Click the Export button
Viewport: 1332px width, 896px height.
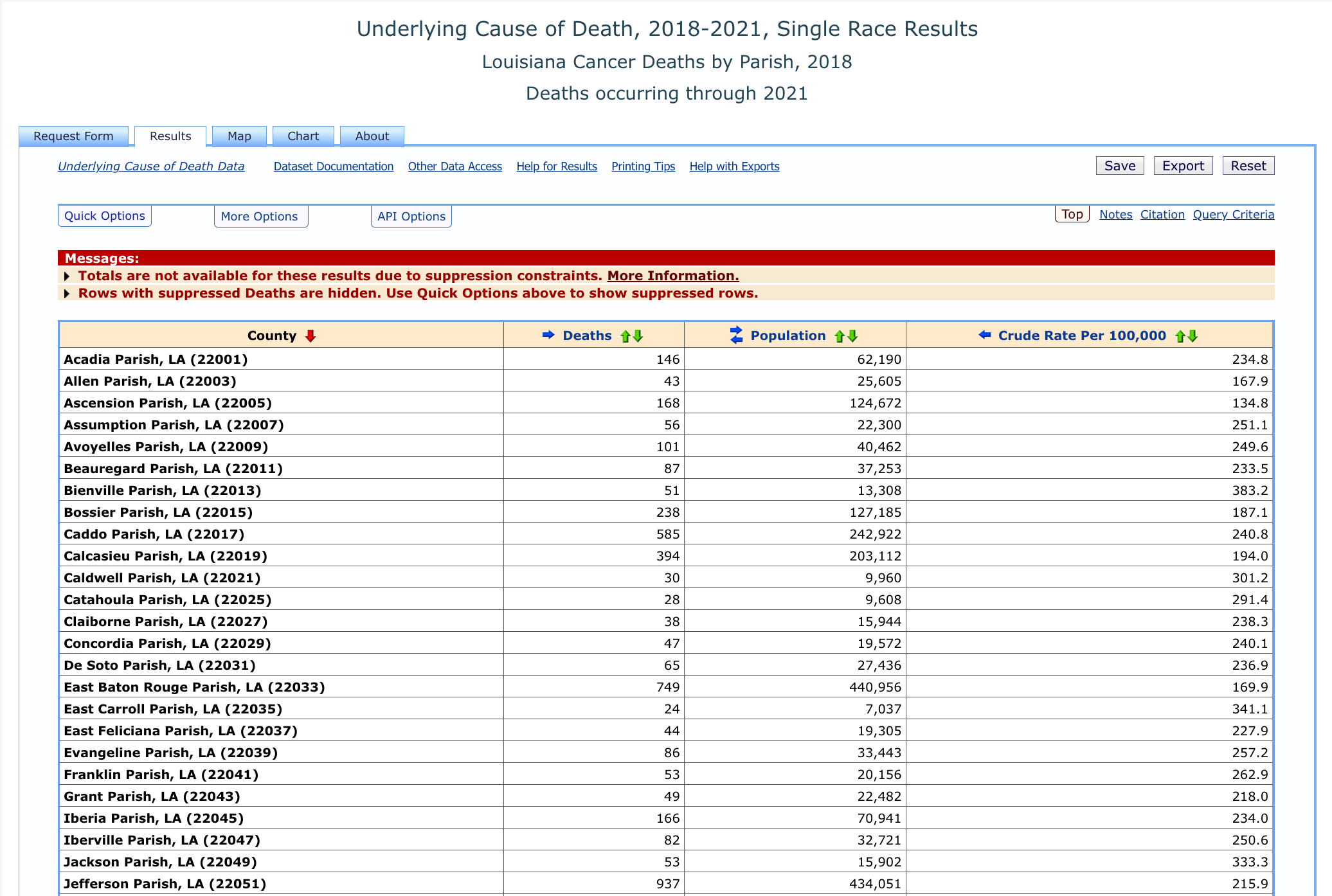[x=1183, y=166]
